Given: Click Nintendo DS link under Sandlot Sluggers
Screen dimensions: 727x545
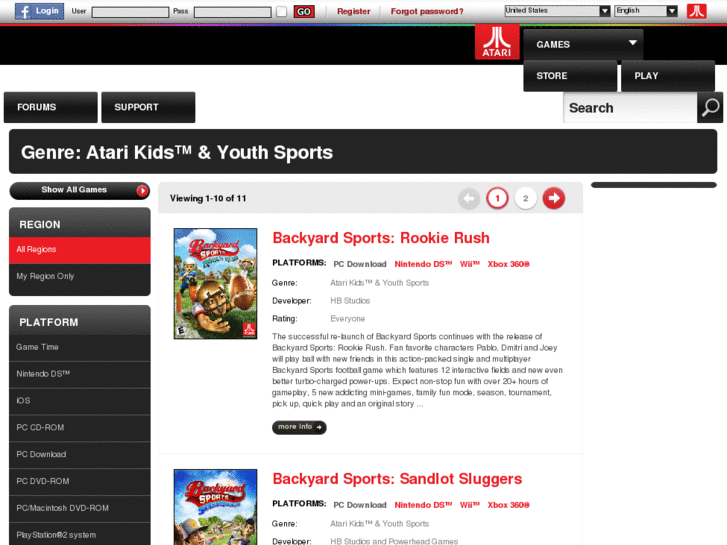Looking at the screenshot, I should tap(423, 505).
